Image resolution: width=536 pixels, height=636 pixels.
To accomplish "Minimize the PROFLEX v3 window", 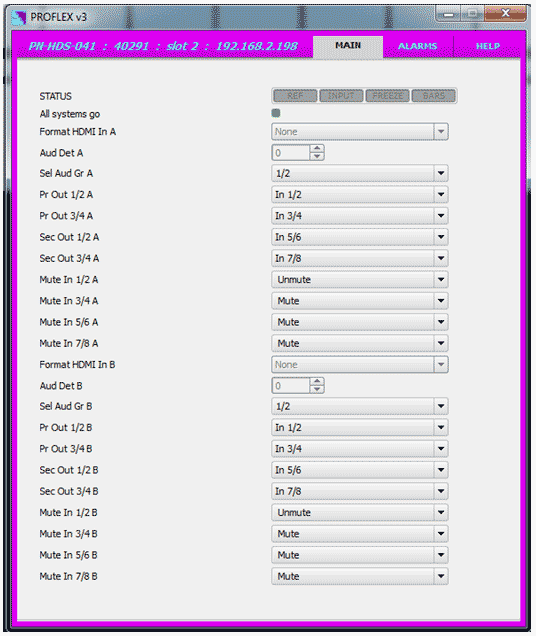I will coord(448,14).
